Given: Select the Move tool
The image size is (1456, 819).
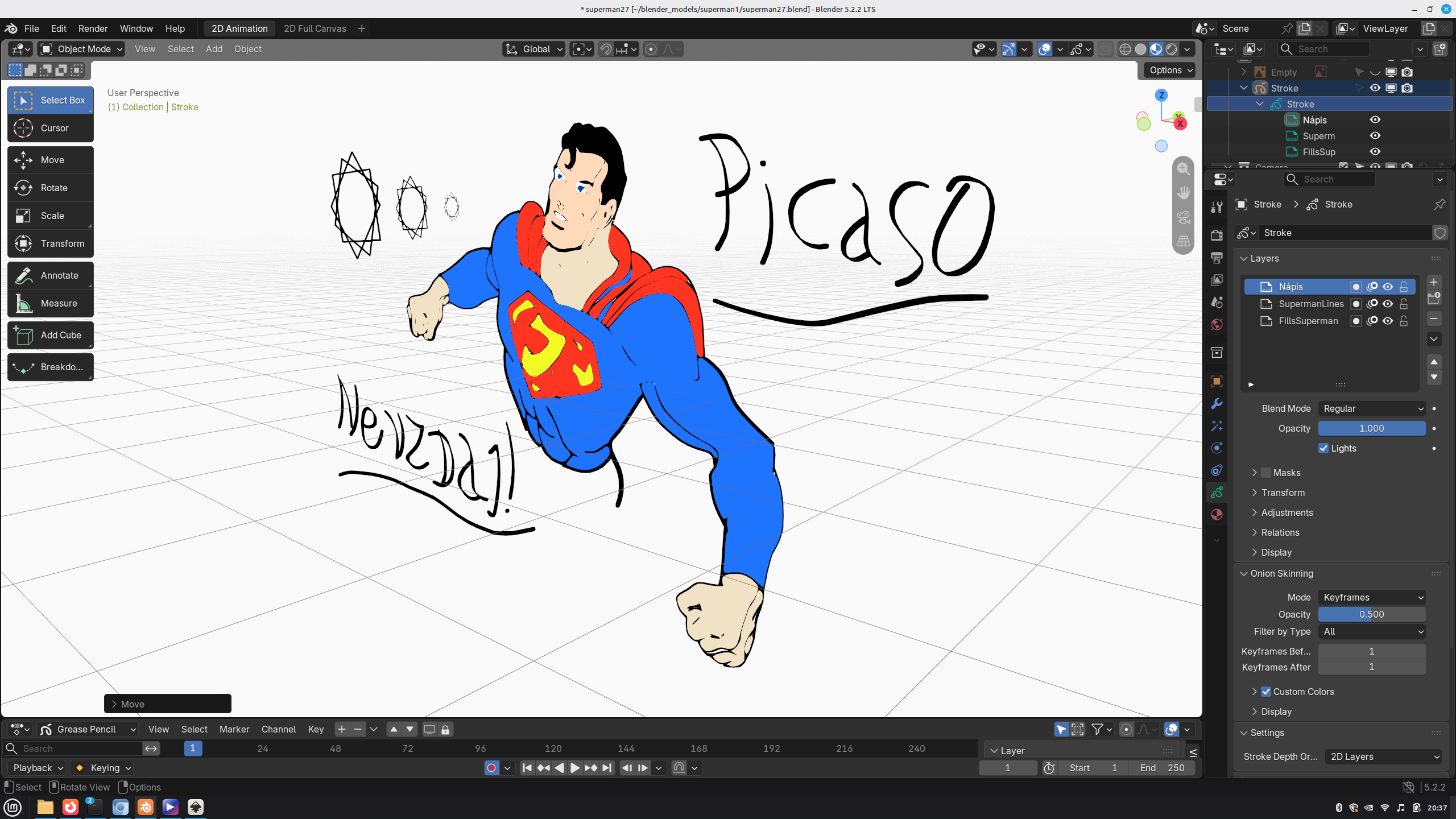Looking at the screenshot, I should (51, 160).
